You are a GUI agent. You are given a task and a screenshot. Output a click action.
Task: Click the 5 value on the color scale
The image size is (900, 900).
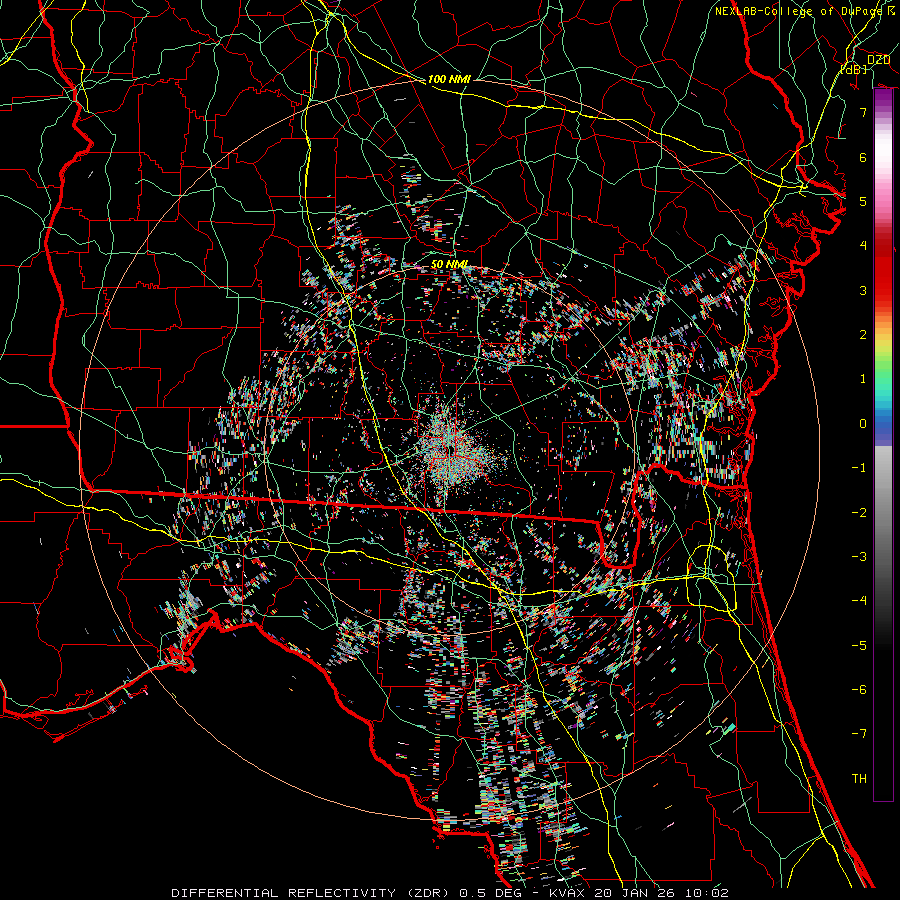click(x=863, y=201)
